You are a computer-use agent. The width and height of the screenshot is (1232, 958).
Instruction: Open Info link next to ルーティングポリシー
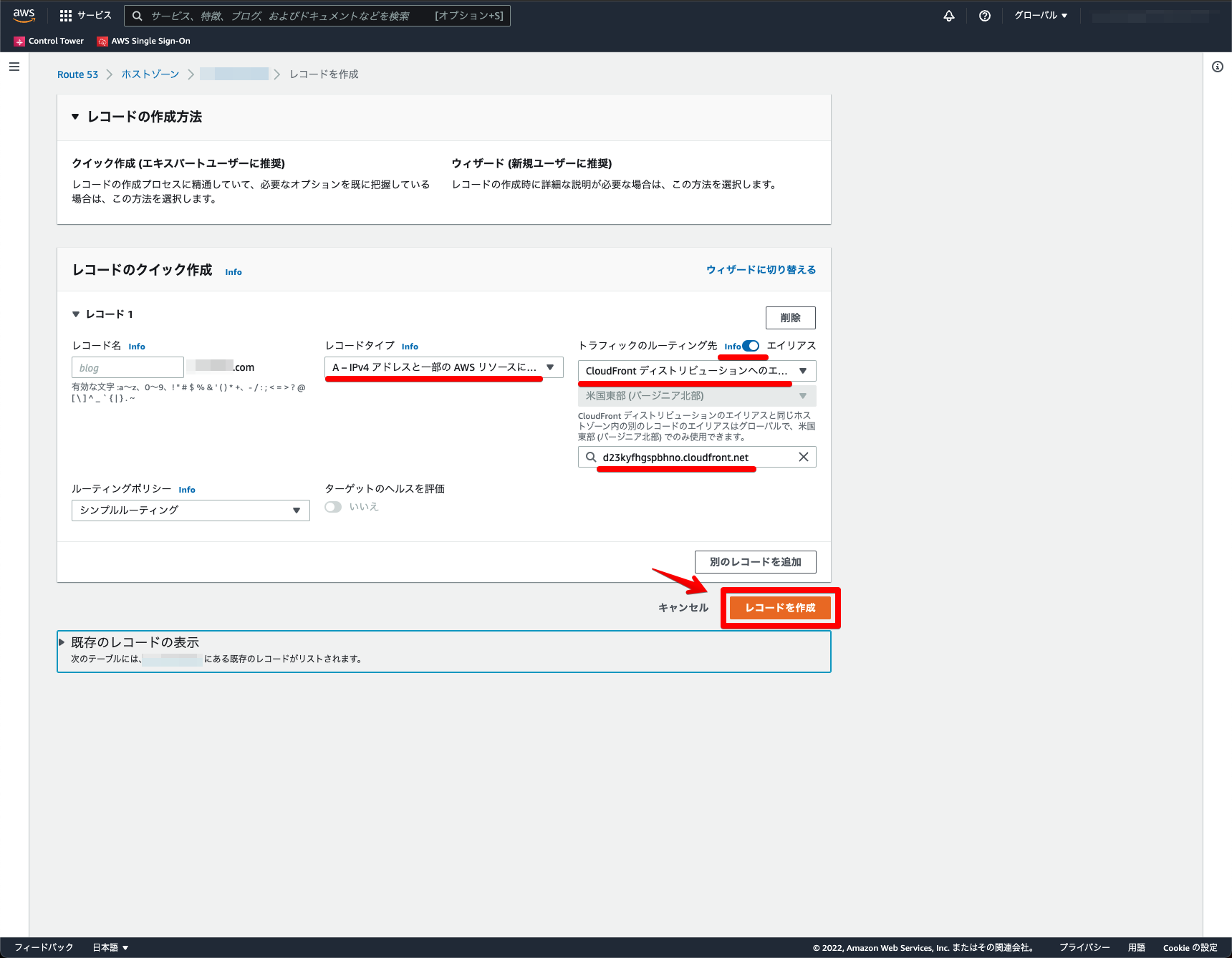(x=187, y=490)
